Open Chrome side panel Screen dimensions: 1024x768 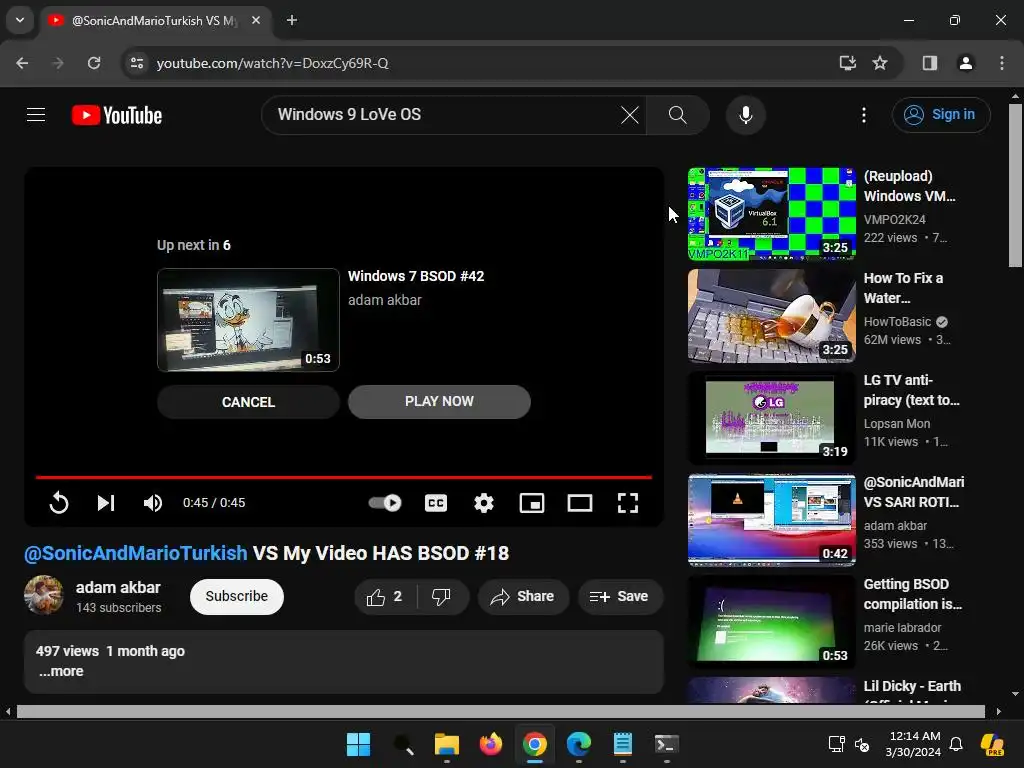pos(929,63)
